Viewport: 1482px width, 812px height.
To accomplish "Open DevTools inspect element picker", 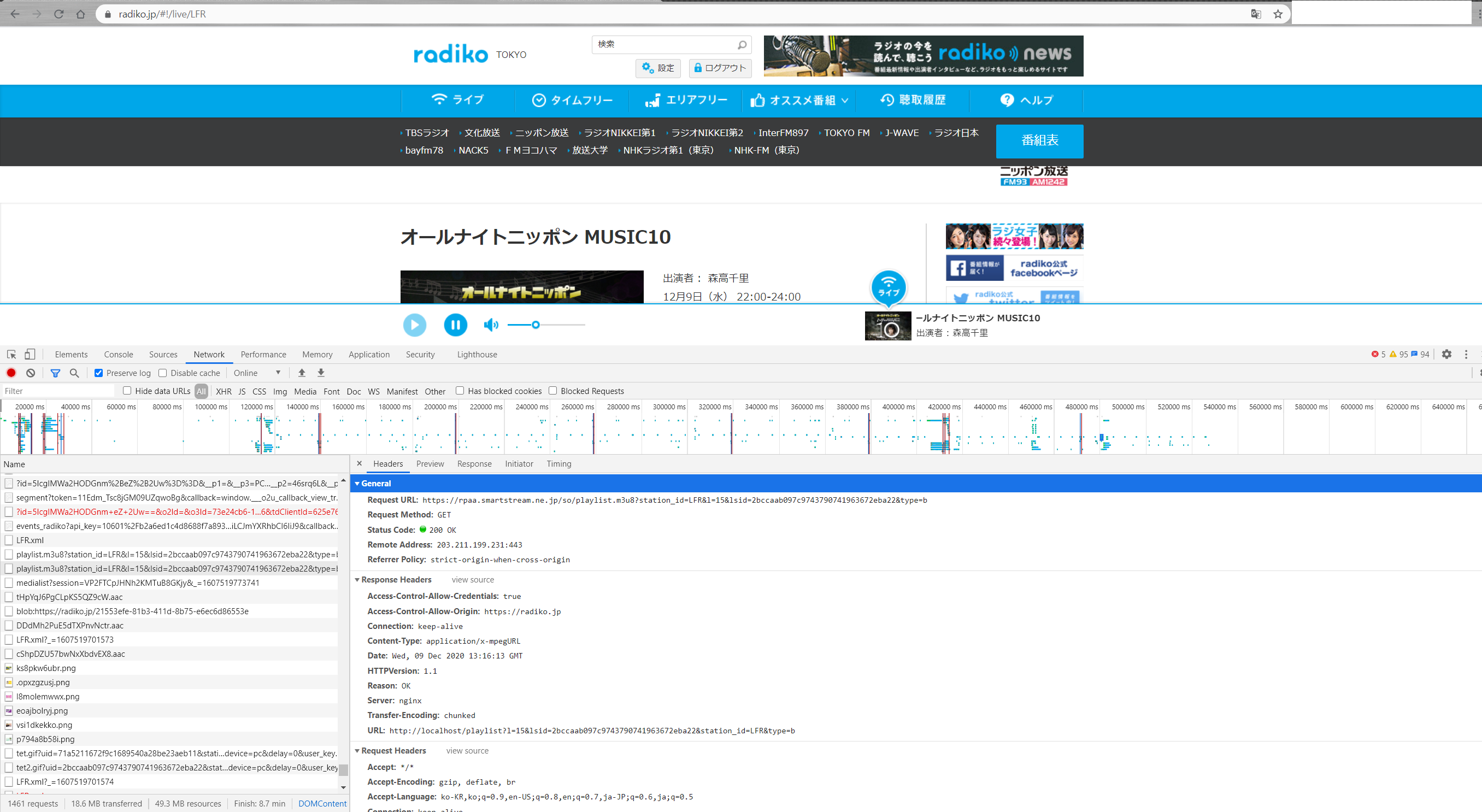I will pyautogui.click(x=11, y=355).
